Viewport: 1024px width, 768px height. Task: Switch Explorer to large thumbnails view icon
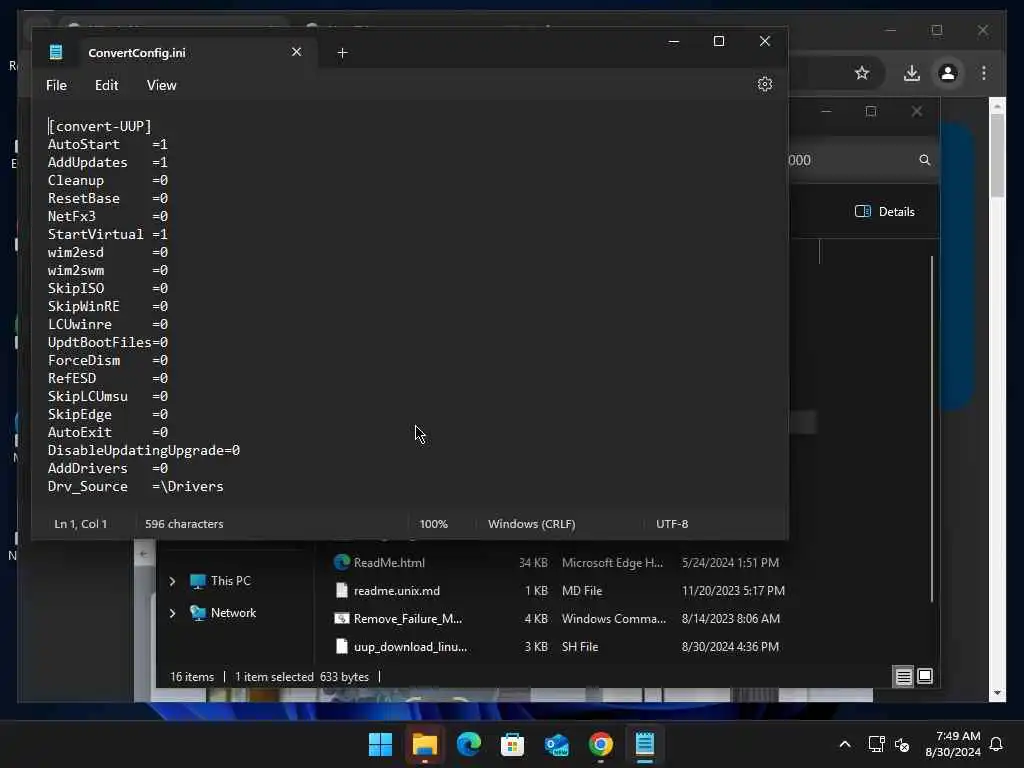click(x=925, y=677)
